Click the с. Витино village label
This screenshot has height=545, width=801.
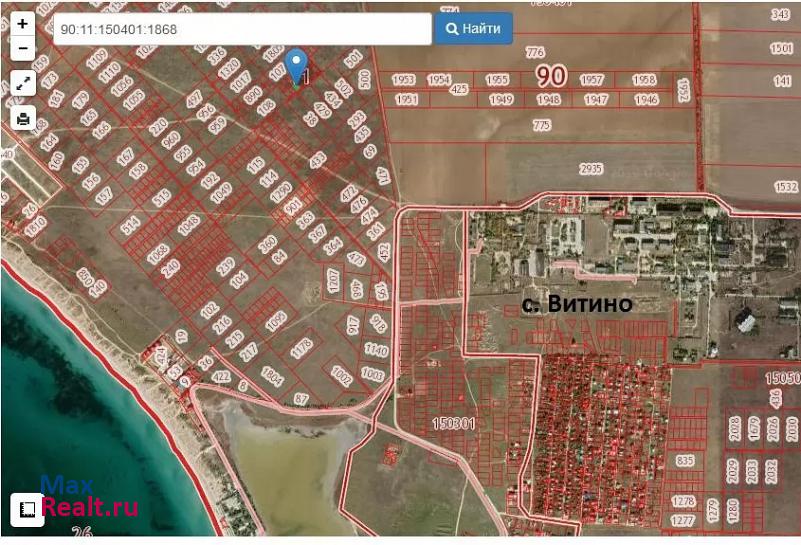[580, 304]
